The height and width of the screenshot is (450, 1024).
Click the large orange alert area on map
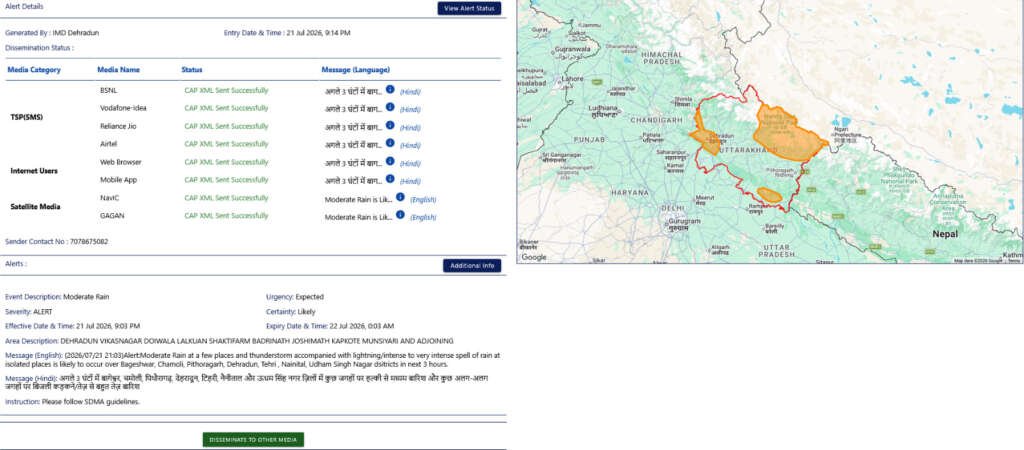[787, 135]
